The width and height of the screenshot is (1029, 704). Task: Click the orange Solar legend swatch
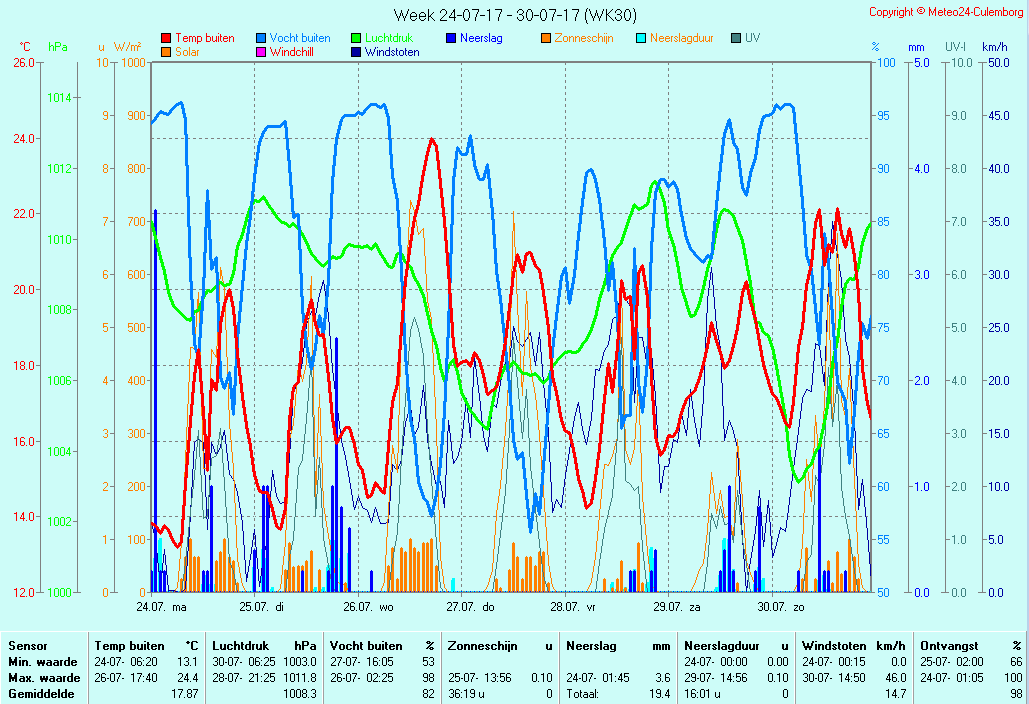(166, 52)
